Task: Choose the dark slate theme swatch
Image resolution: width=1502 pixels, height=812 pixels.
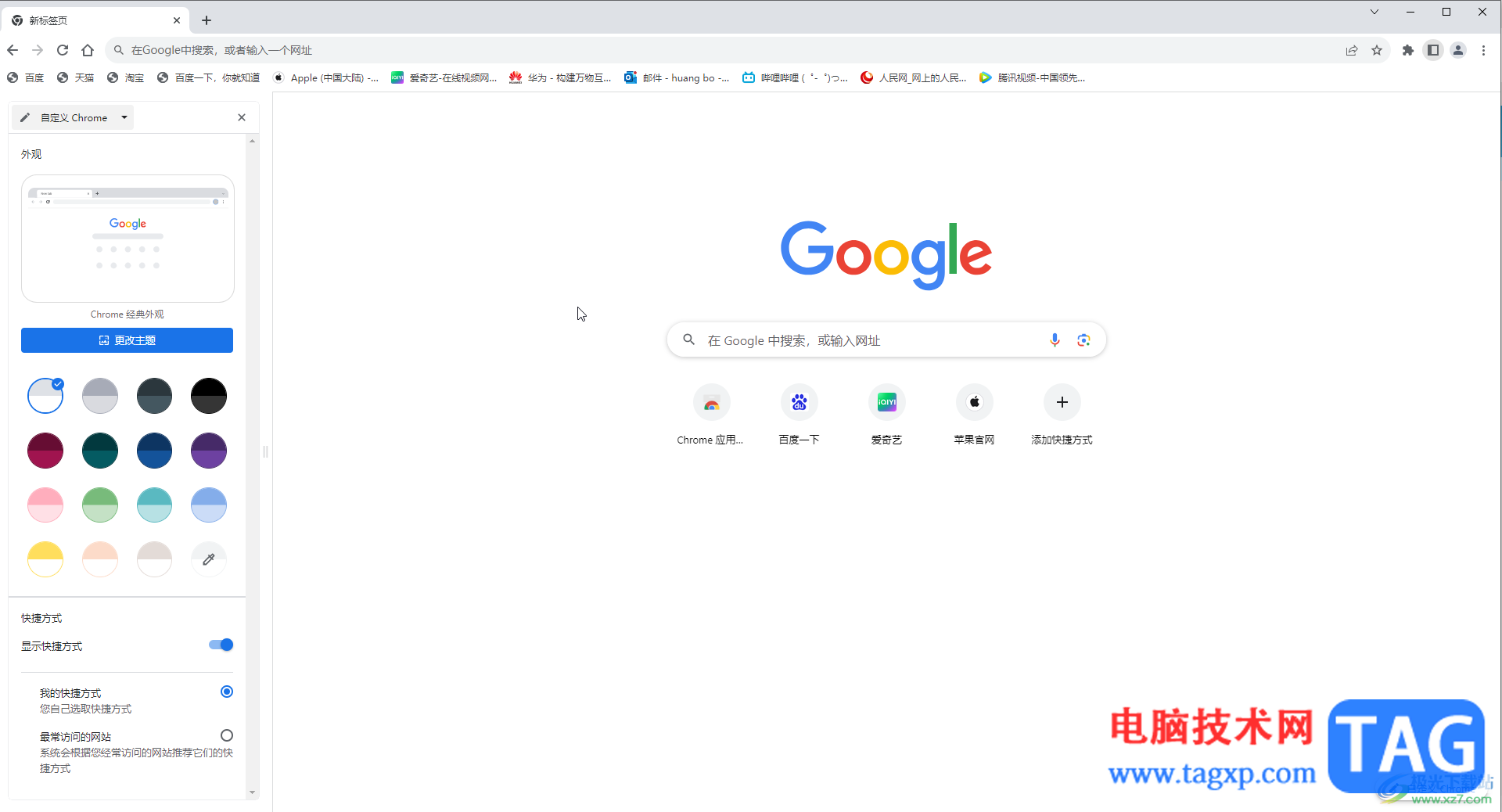Action: pos(154,396)
